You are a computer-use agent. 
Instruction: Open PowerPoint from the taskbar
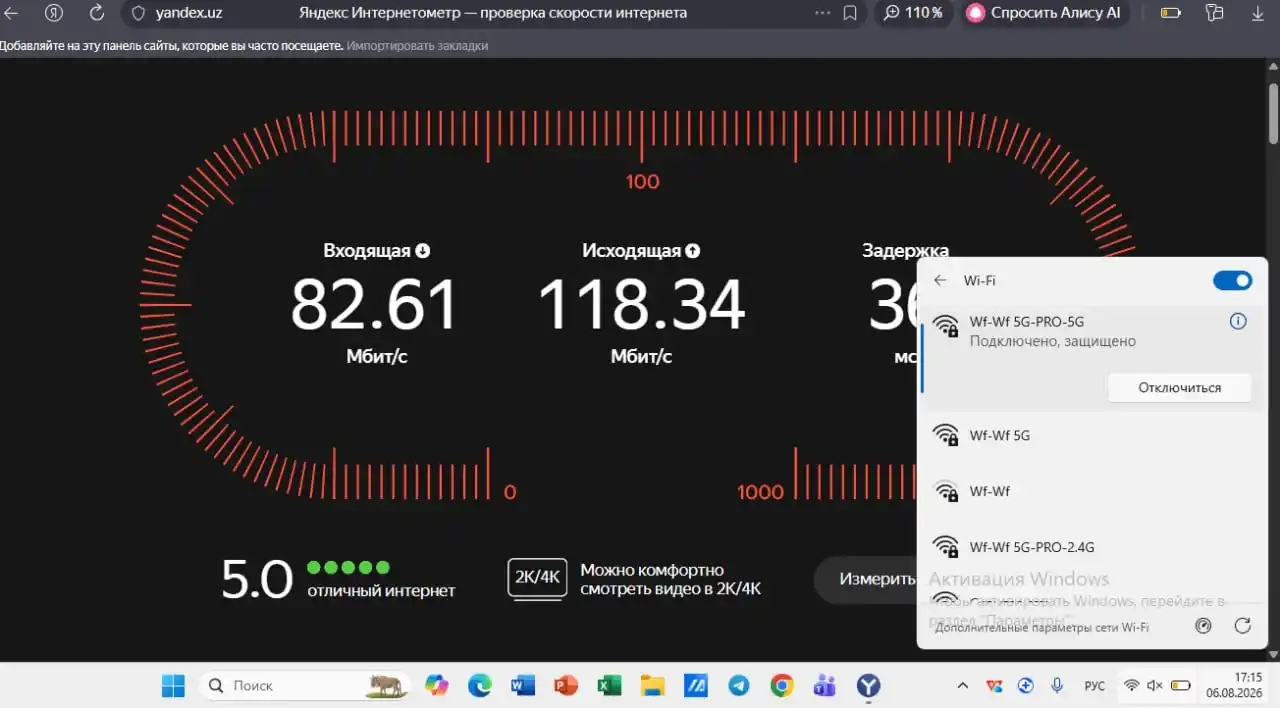[x=566, y=685]
